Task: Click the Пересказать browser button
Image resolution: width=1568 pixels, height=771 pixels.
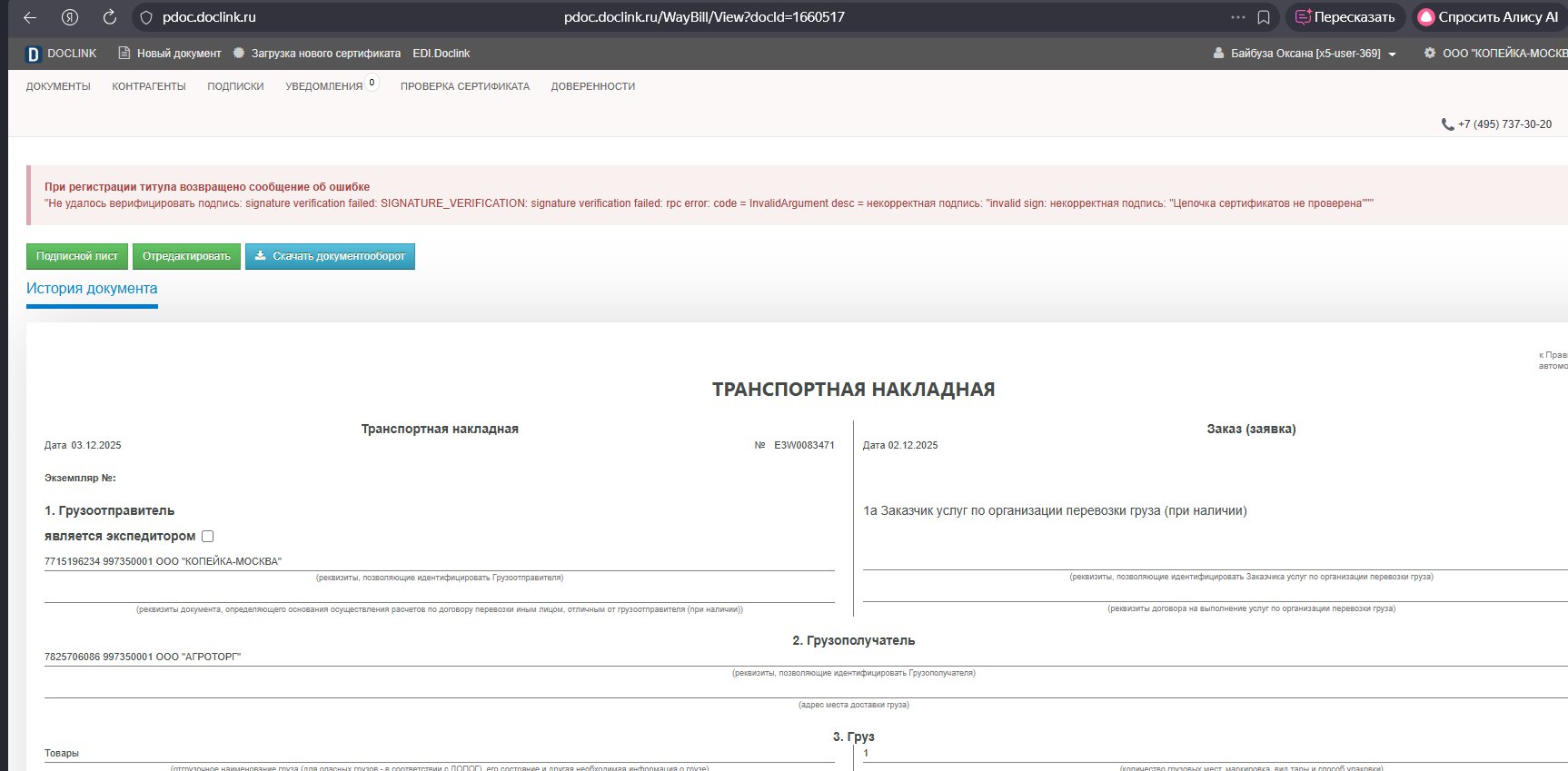Action: click(1345, 17)
